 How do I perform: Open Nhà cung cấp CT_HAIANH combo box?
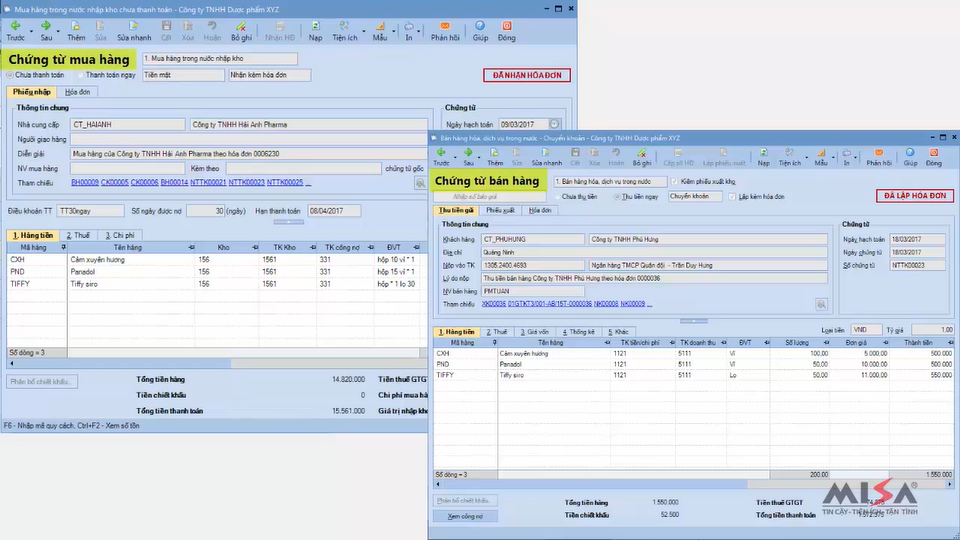[x=127, y=124]
